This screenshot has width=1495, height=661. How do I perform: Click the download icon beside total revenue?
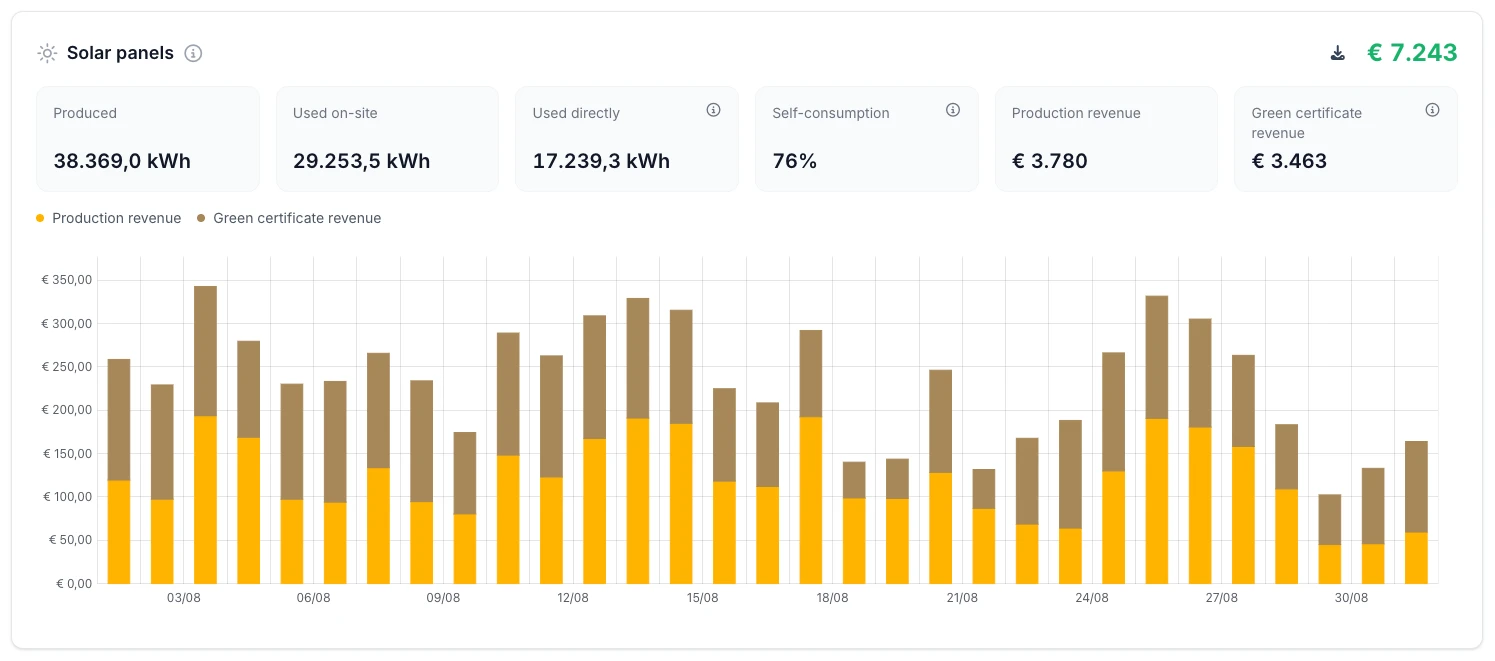click(1338, 53)
